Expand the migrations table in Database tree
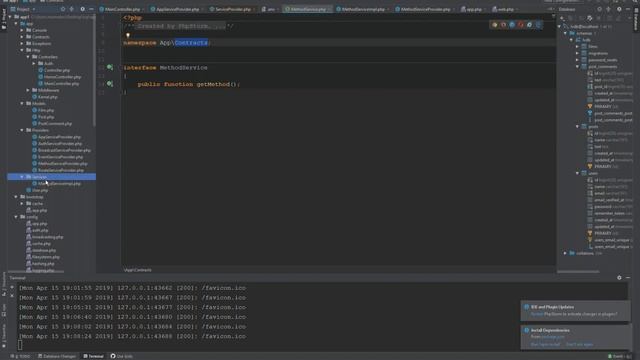Screen dimensions: 640x360 point(578,53)
